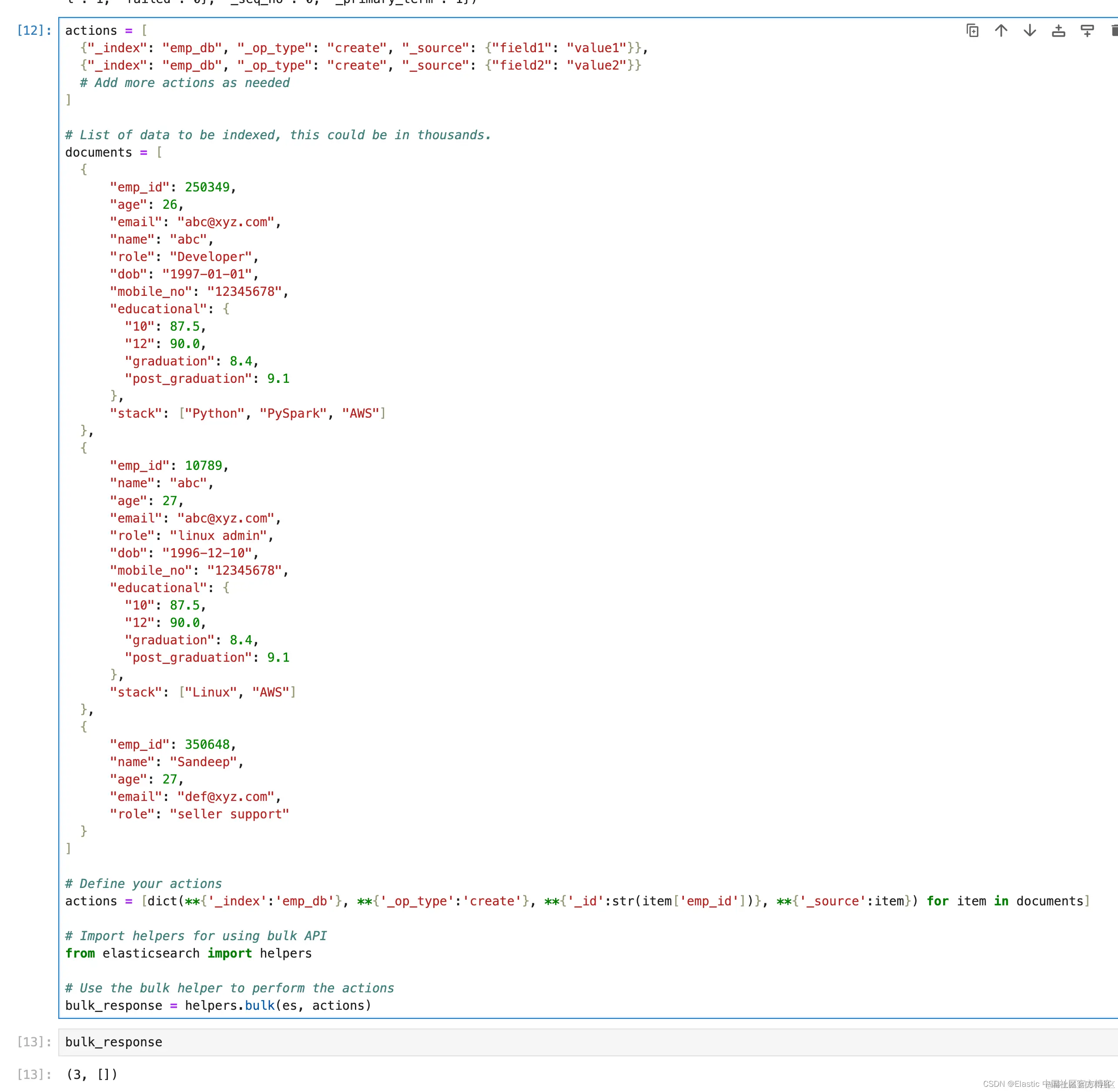Viewport: 1118px width, 1092px height.
Task: Click the [13] output prompt label
Action: (x=34, y=1074)
